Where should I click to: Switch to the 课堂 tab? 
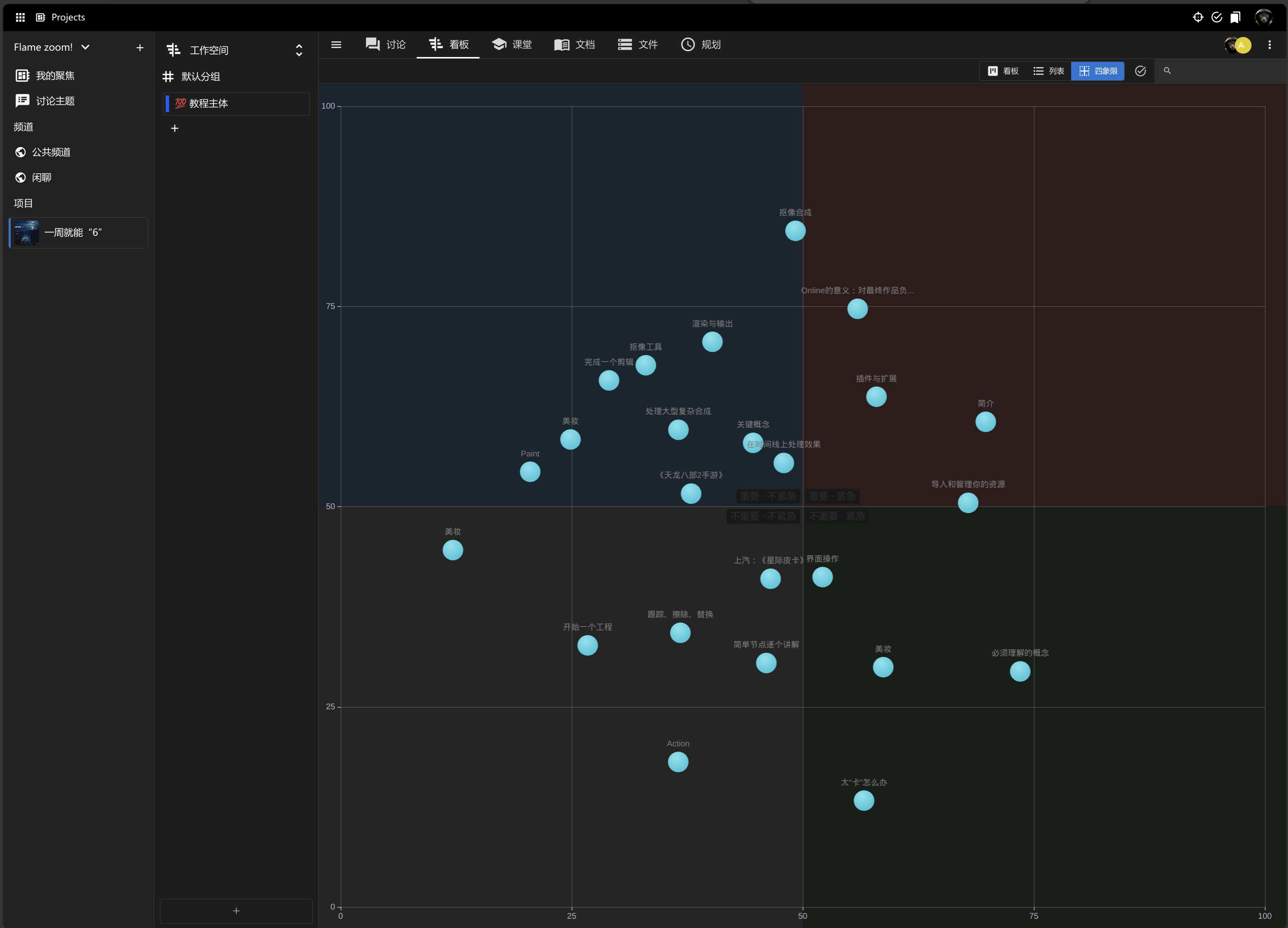[512, 44]
